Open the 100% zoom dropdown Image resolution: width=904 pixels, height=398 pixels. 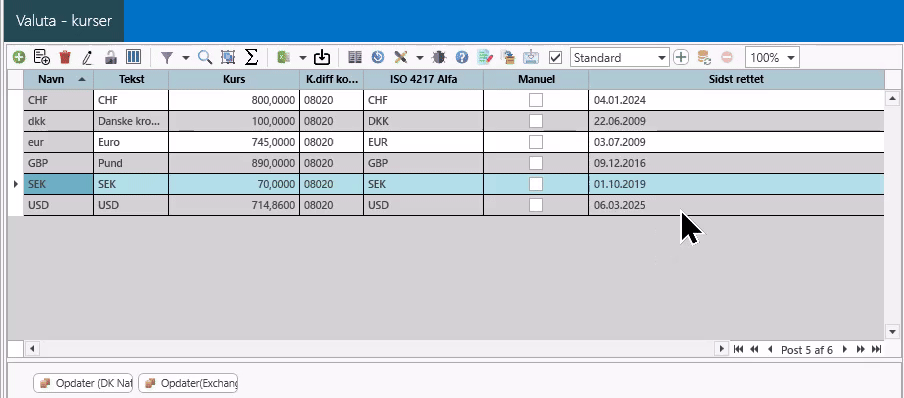click(772, 57)
